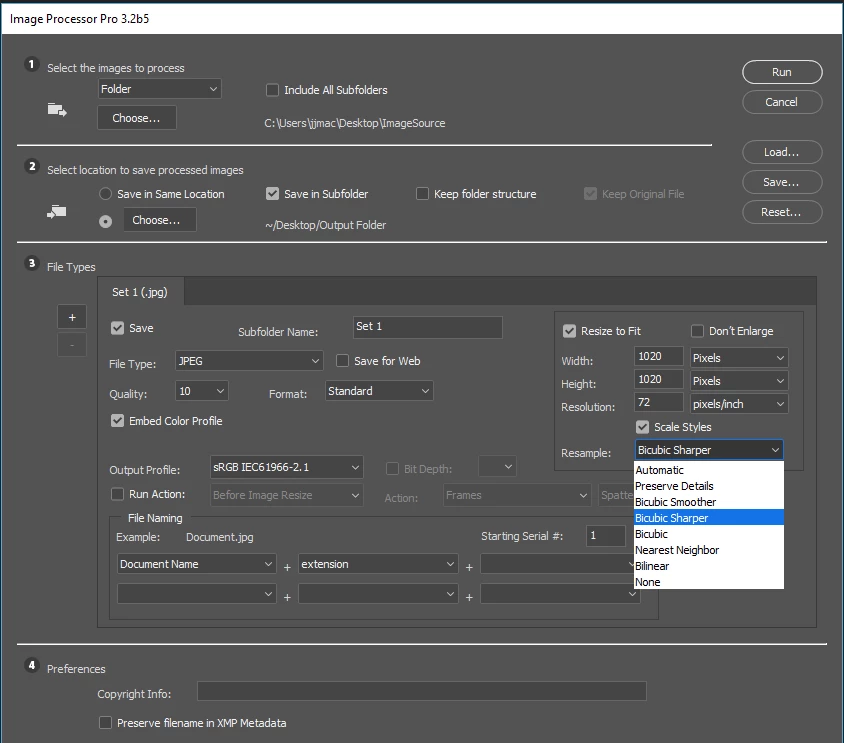Open the File Type JPEG dropdown
The width and height of the screenshot is (844, 743).
coord(249,361)
